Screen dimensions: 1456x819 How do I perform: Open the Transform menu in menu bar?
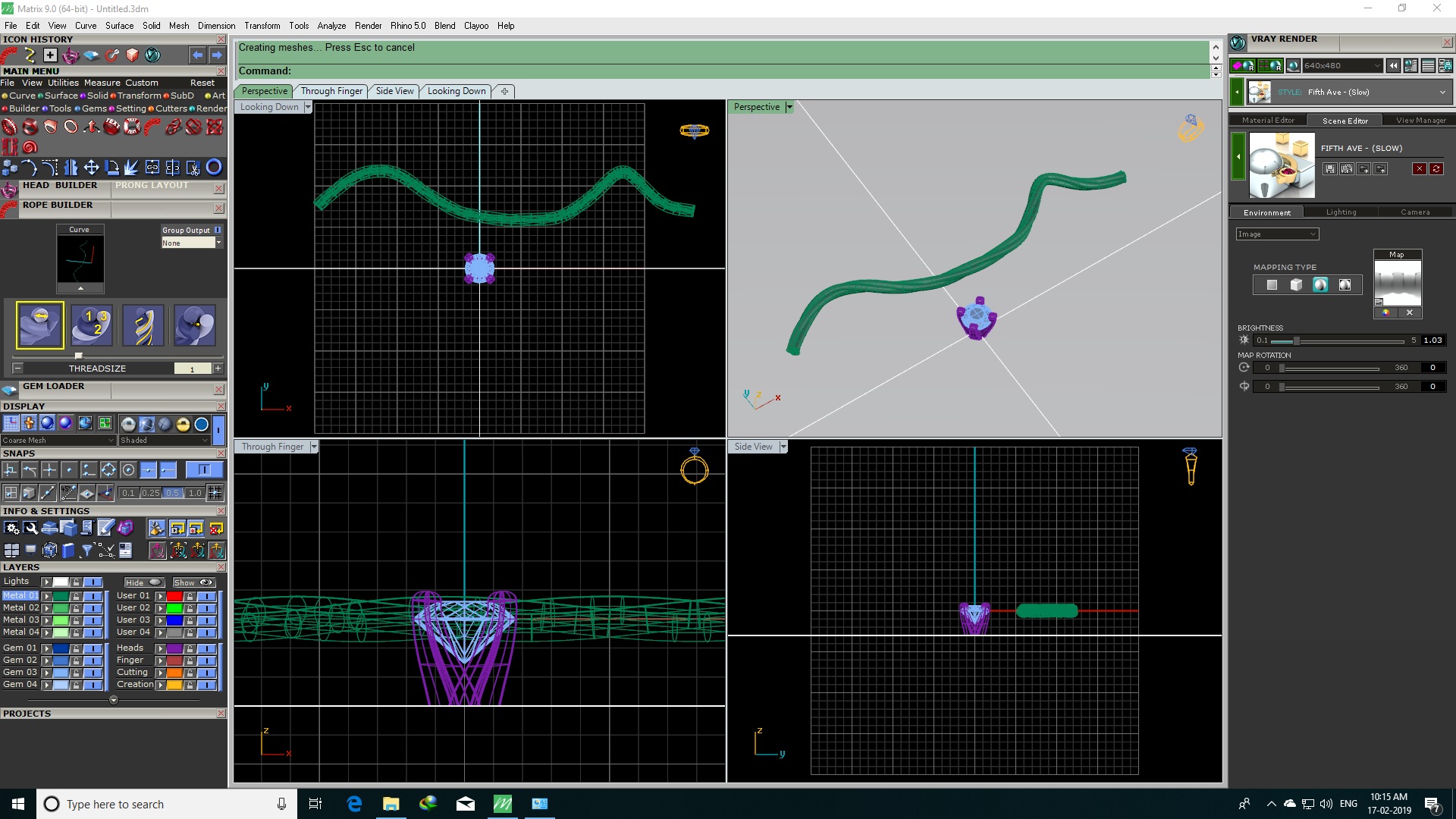tap(262, 25)
